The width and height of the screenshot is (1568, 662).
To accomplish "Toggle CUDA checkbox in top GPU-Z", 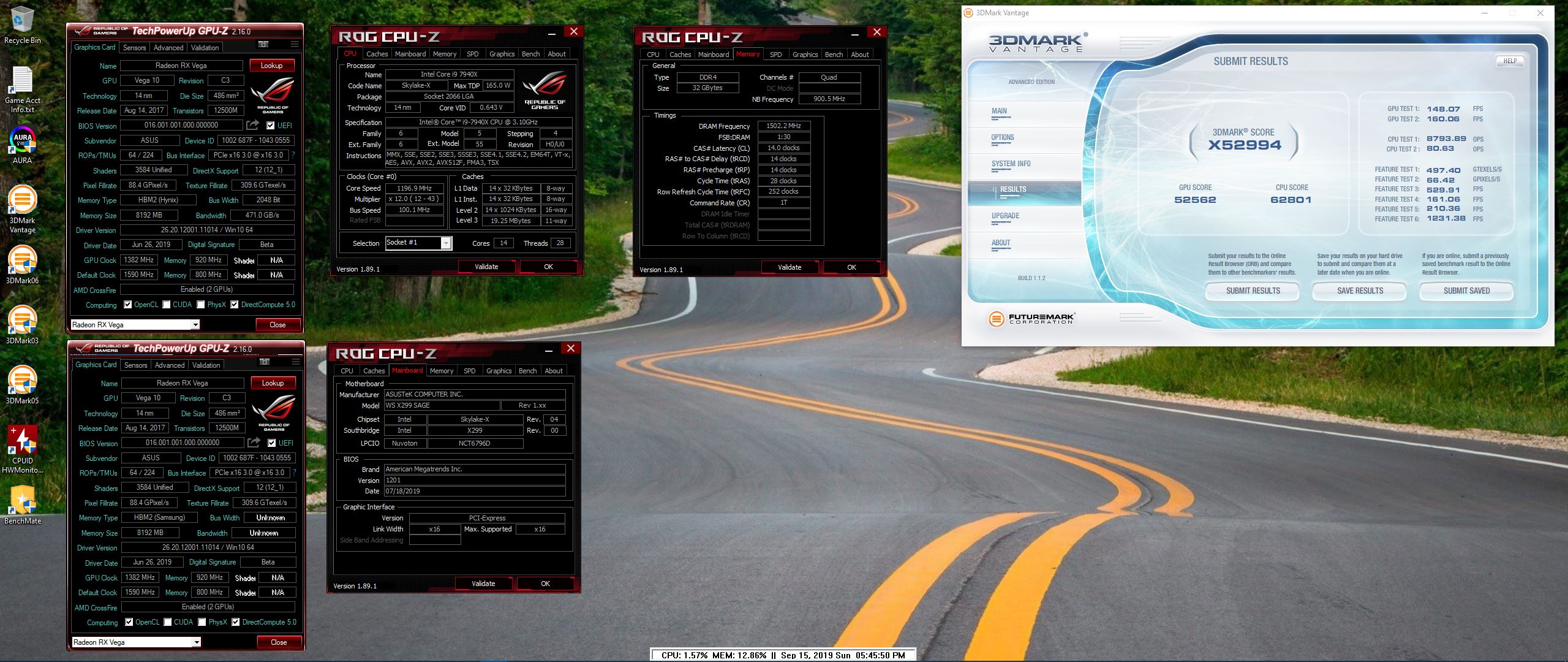I will (x=167, y=305).
